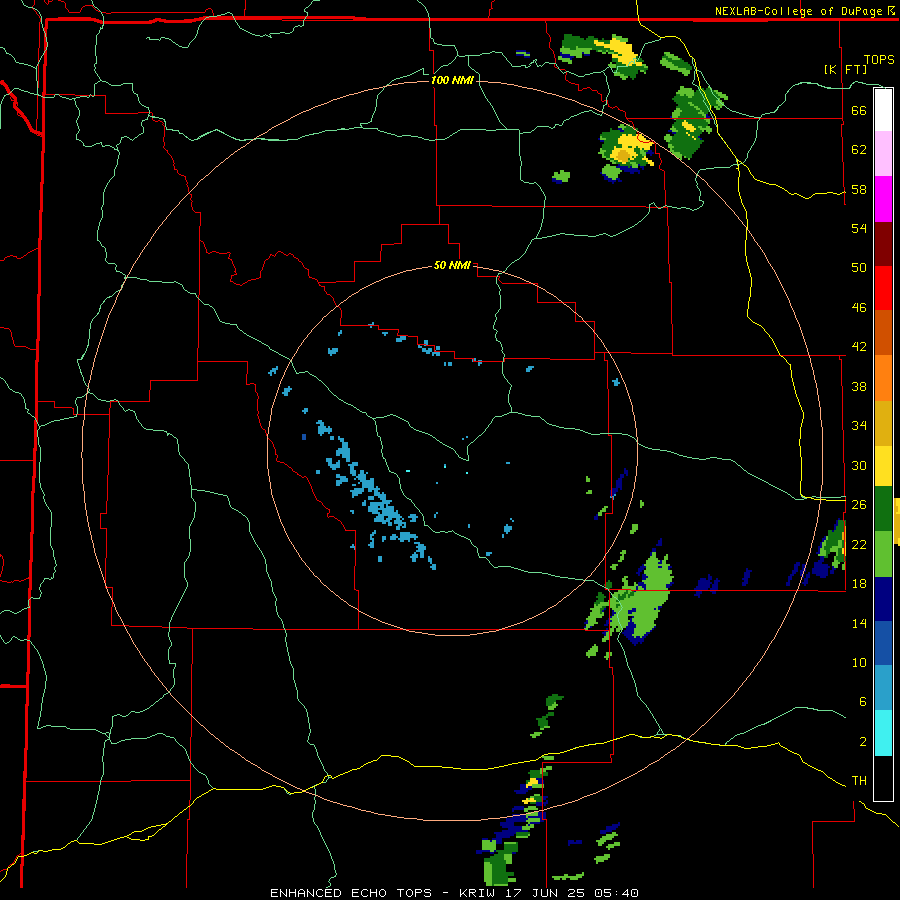The width and height of the screenshot is (900, 900).
Task: Click the TOPS legend title
Action: [x=879, y=59]
